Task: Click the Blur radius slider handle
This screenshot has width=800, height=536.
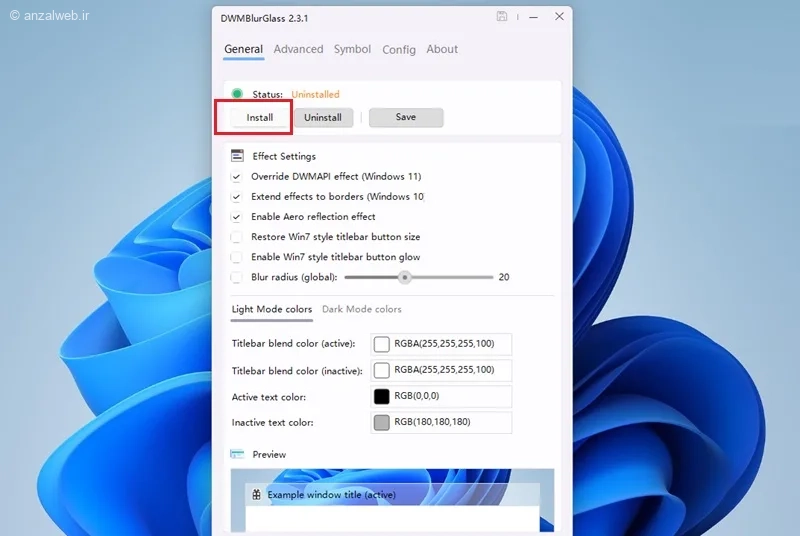Action: (x=405, y=277)
